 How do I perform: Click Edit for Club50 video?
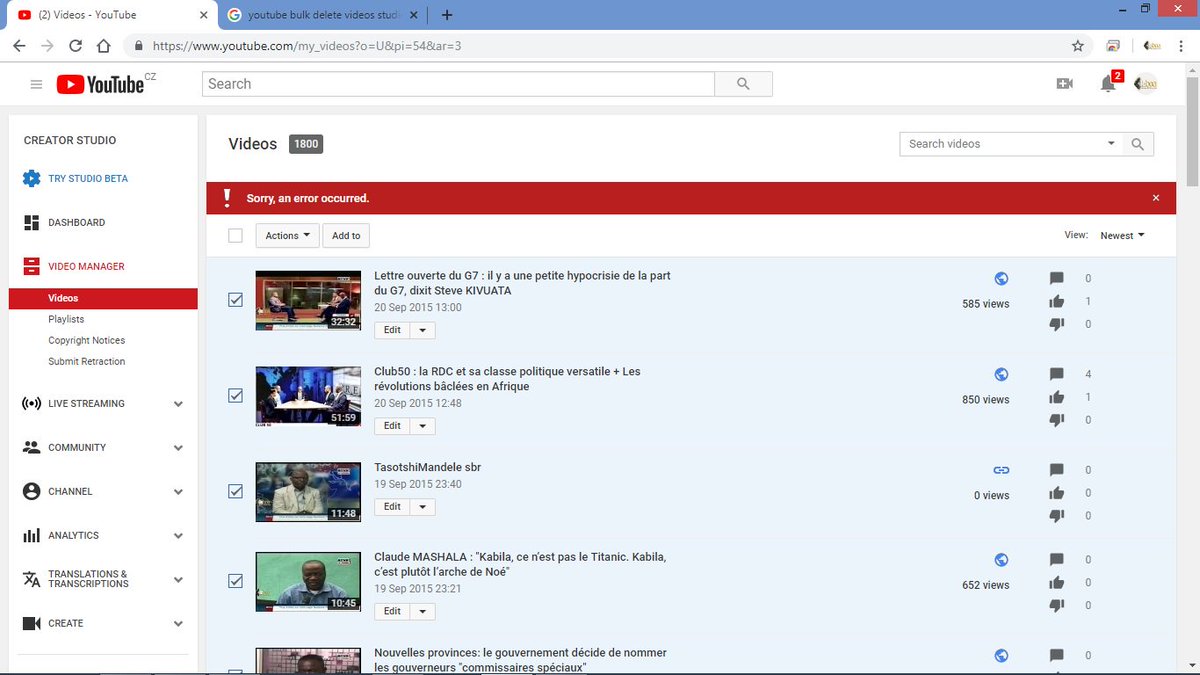pos(392,426)
